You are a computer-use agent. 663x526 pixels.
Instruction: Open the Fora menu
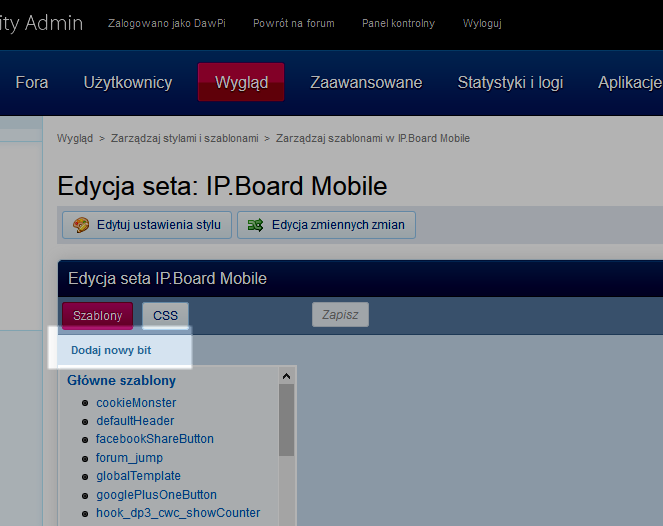[32, 82]
